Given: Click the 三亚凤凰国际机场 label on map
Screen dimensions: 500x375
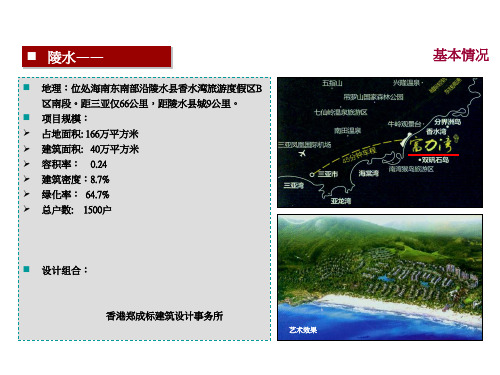Looking at the screenshot, I should pos(305,144).
